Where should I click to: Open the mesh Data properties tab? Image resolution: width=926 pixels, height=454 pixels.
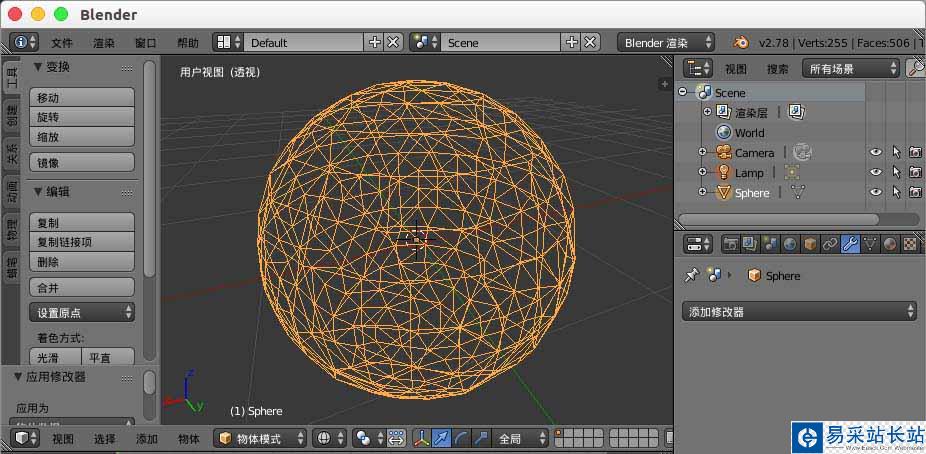click(870, 243)
